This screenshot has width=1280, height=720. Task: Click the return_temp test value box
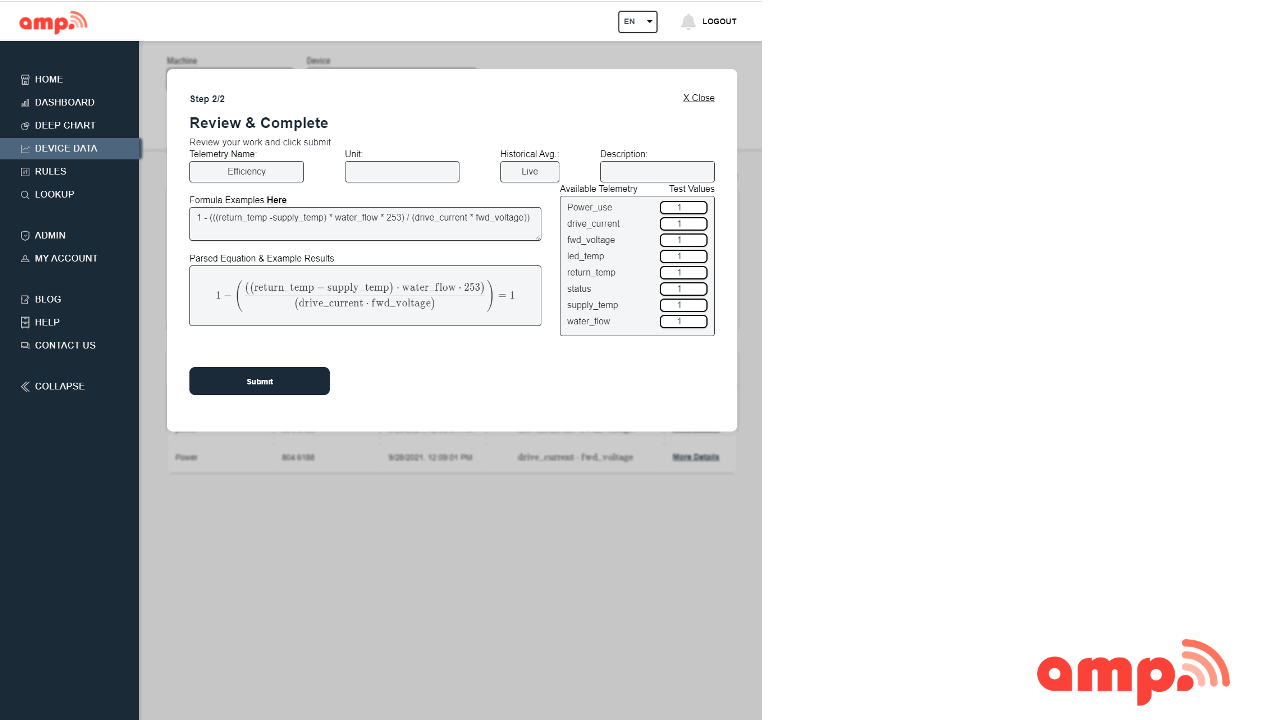point(684,273)
